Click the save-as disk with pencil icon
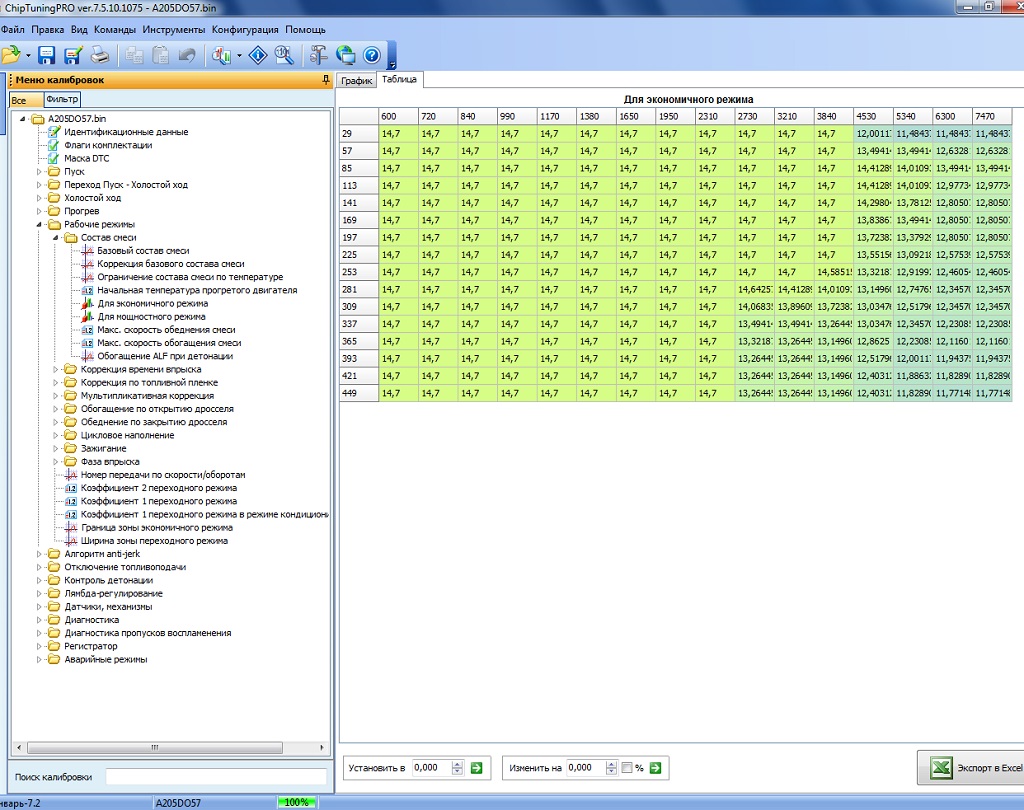The image size is (1024, 810). (73, 56)
